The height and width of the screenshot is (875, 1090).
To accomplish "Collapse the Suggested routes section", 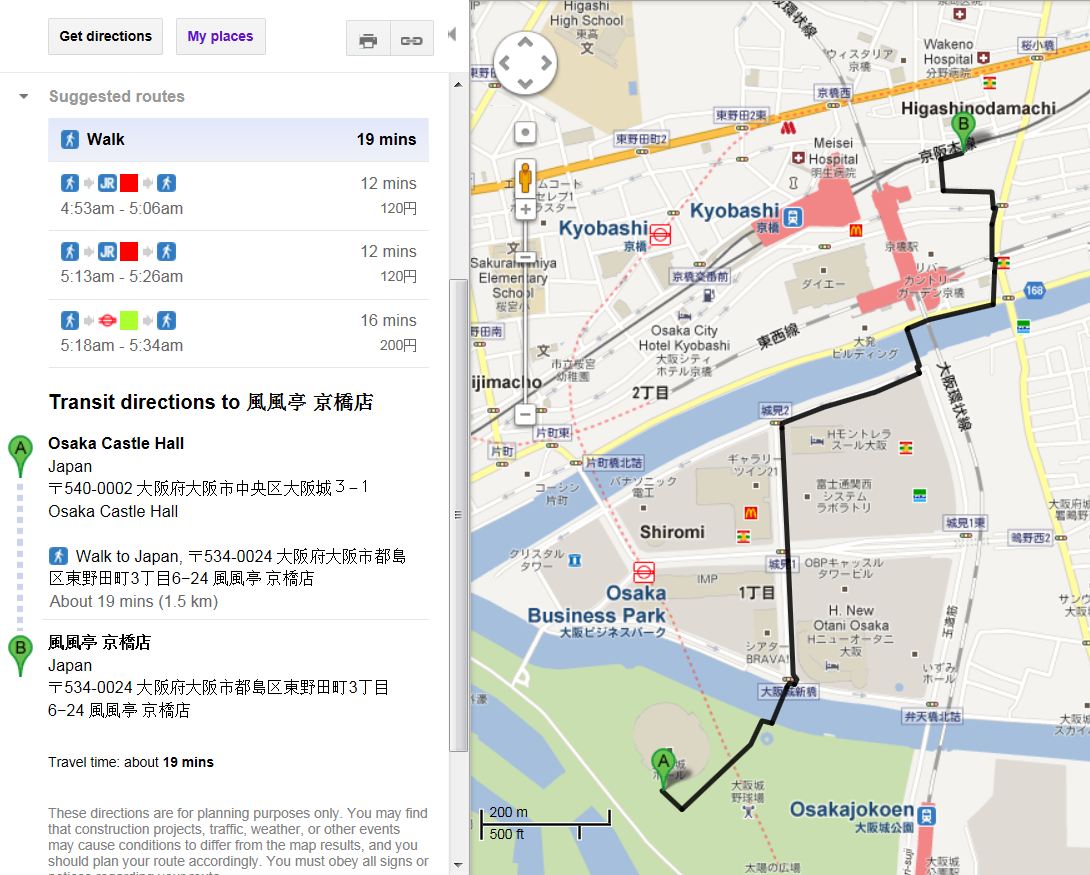I will click(24, 97).
